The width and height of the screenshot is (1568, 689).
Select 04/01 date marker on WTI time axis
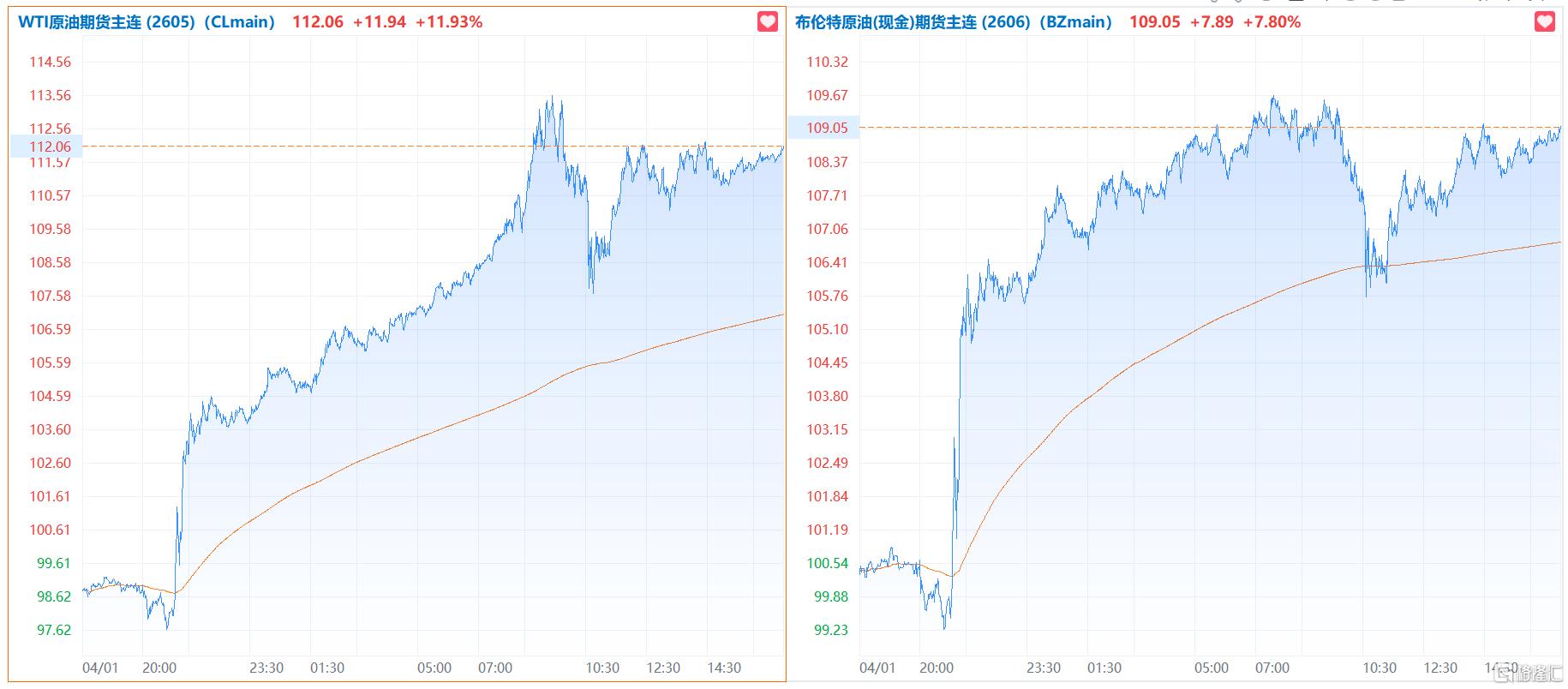click(100, 668)
